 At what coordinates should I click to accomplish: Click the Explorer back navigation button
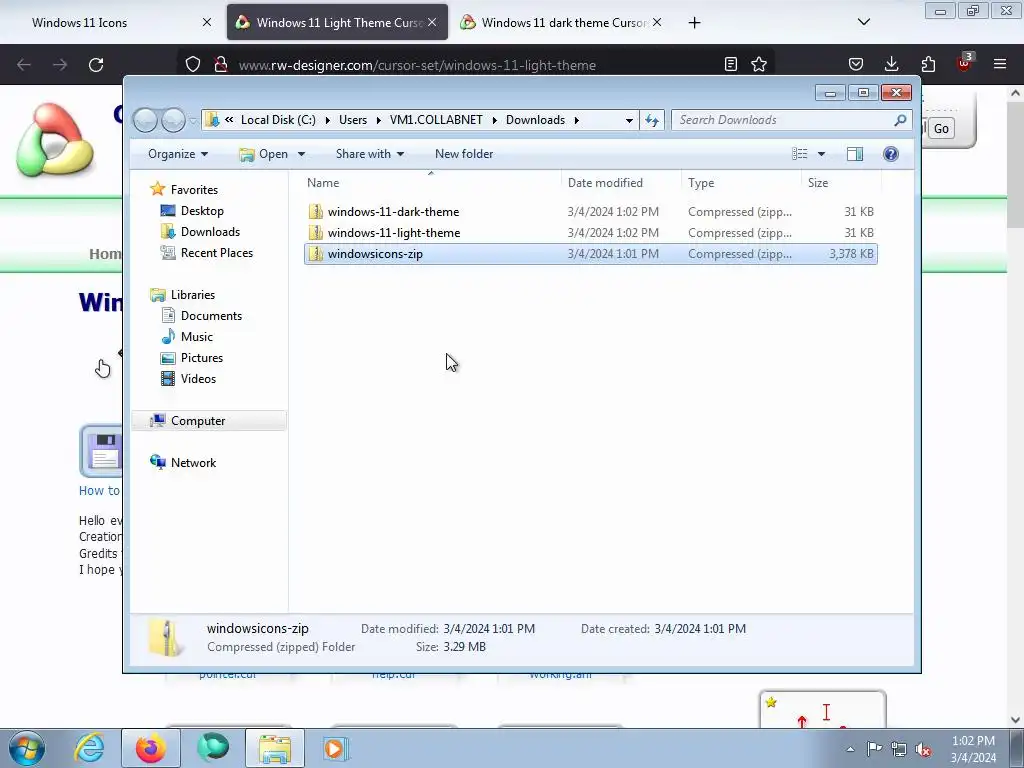145,120
